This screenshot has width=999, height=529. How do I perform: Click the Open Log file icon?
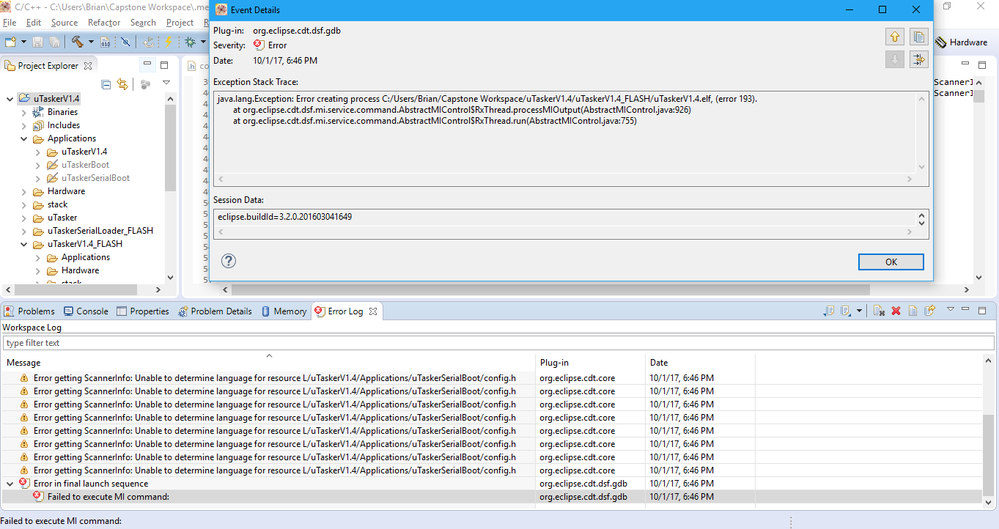912,311
